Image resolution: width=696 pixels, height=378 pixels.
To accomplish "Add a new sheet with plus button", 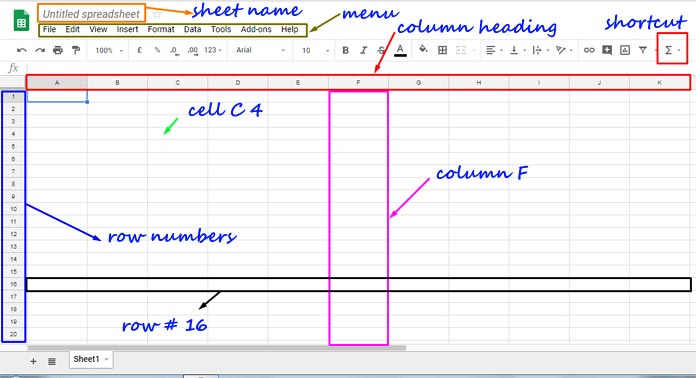I will click(33, 361).
